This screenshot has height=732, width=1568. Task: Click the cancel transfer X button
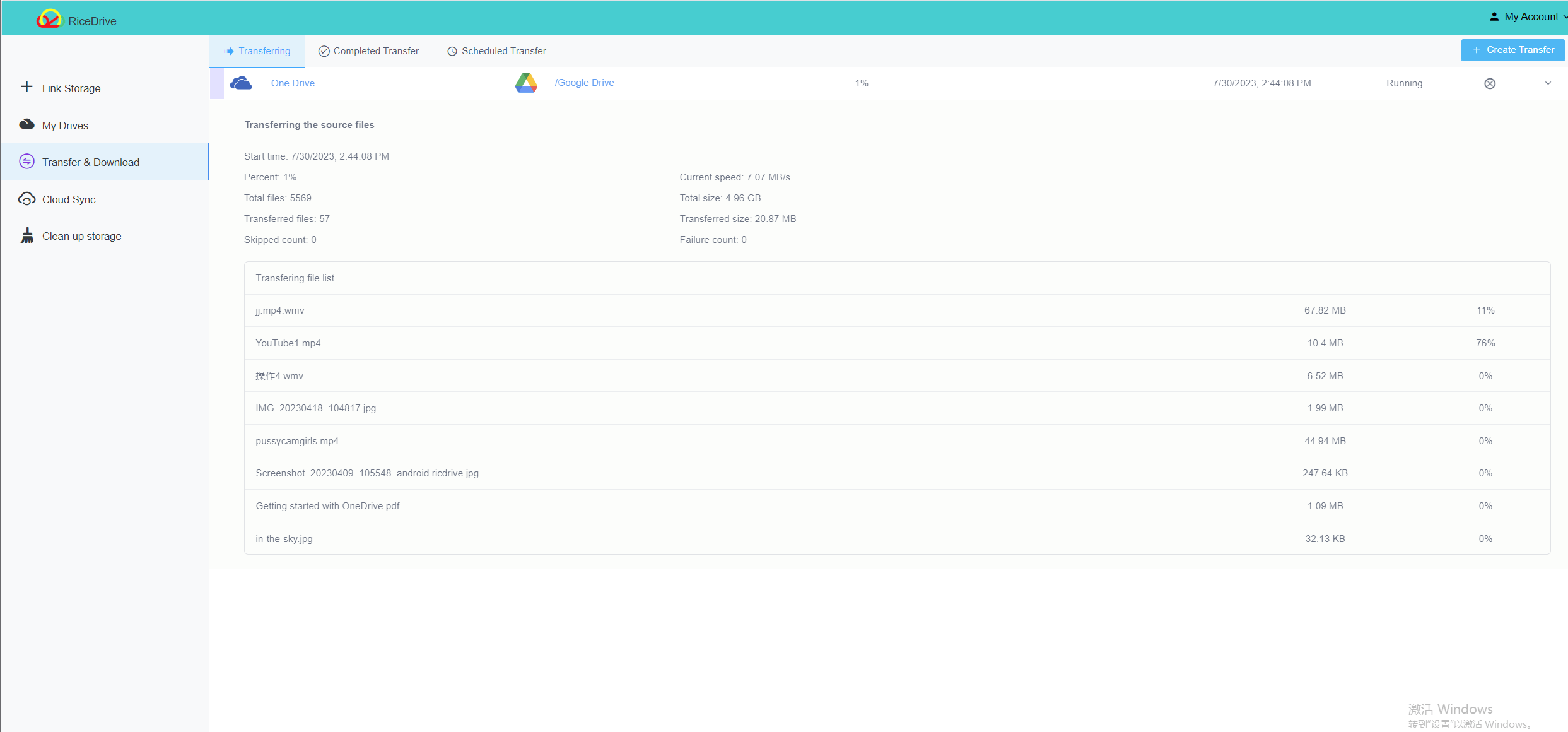tap(1490, 83)
